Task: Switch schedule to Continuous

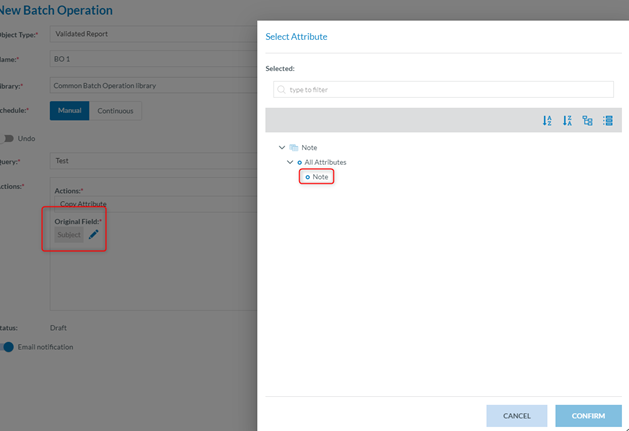Action: 115,111
